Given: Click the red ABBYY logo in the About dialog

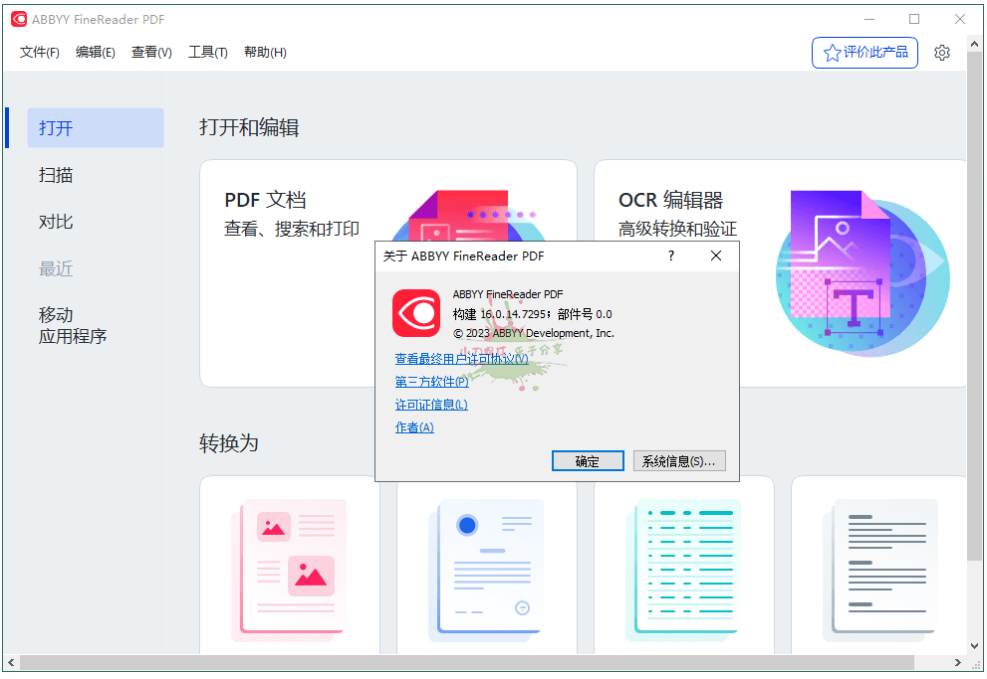Looking at the screenshot, I should point(416,314).
